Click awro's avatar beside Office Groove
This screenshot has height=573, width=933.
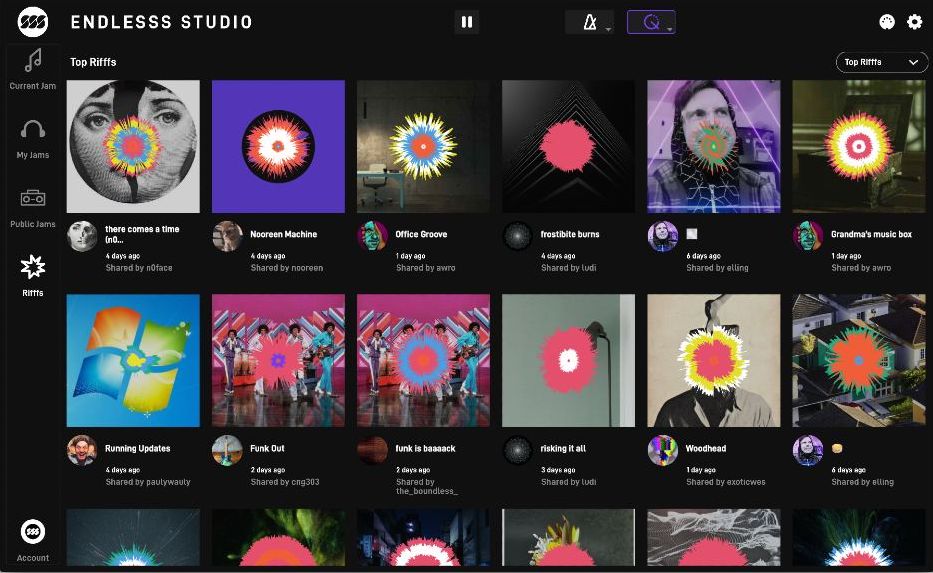pyautogui.click(x=372, y=236)
